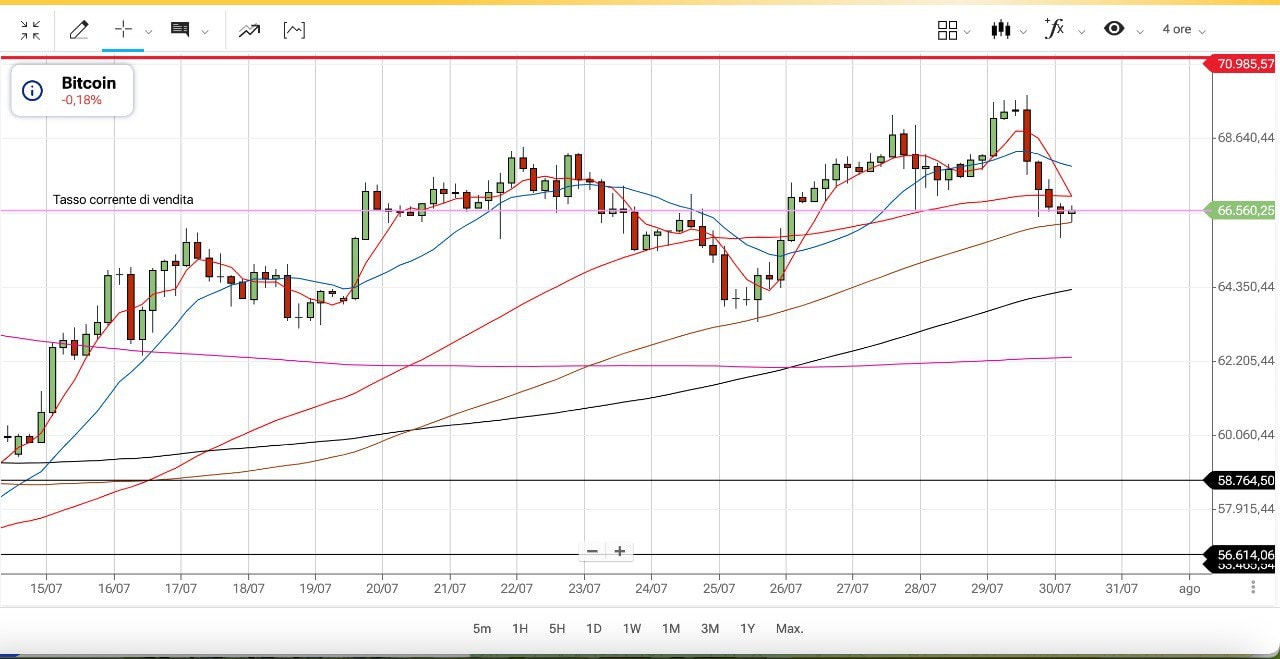This screenshot has width=1280, height=659.
Task: Click the 'ago' month axis label
Action: click(1189, 590)
